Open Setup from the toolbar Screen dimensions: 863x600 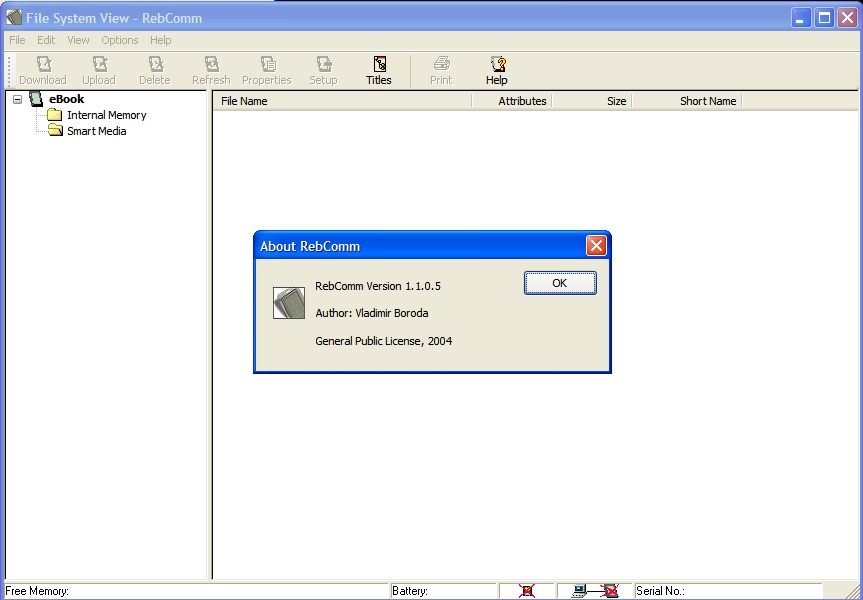(324, 70)
